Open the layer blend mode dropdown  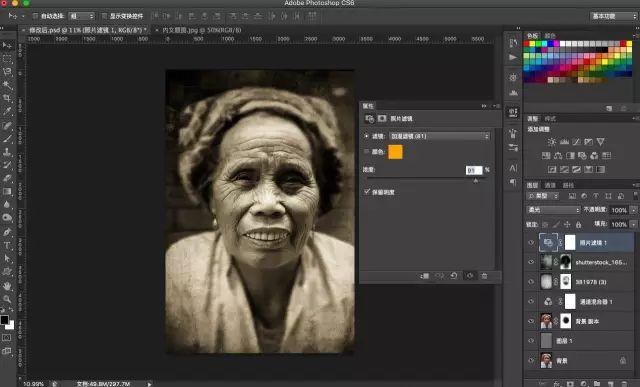pyautogui.click(x=553, y=210)
